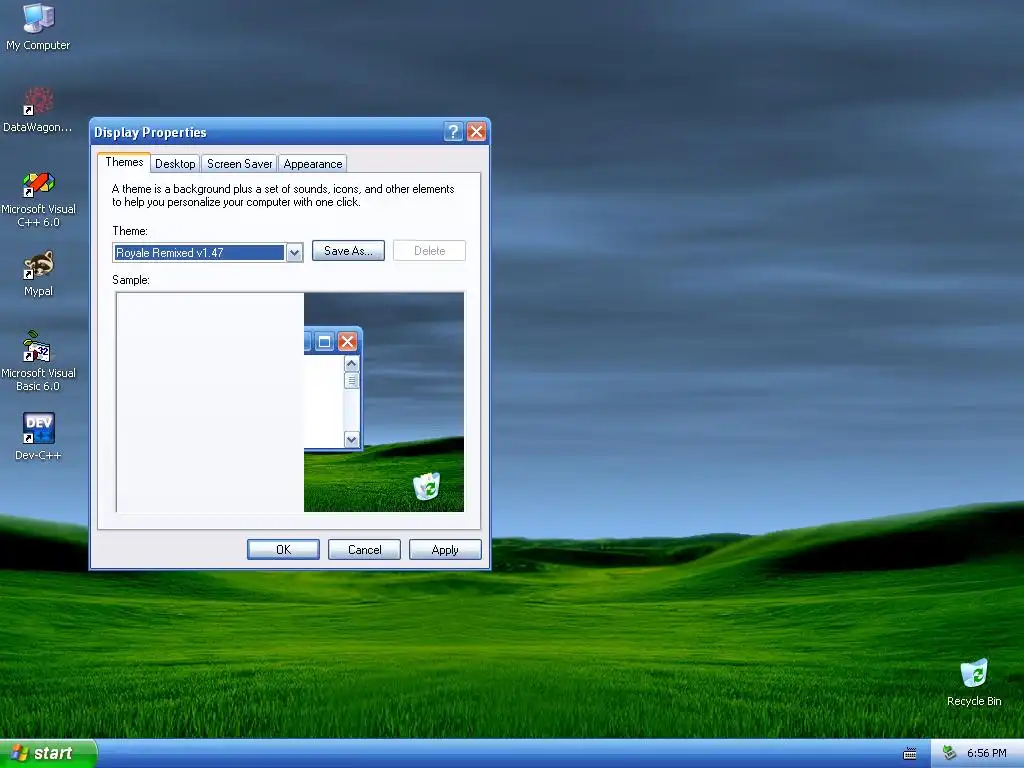
Task: Click scroll-up arrow in sample window preview
Action: coord(351,364)
